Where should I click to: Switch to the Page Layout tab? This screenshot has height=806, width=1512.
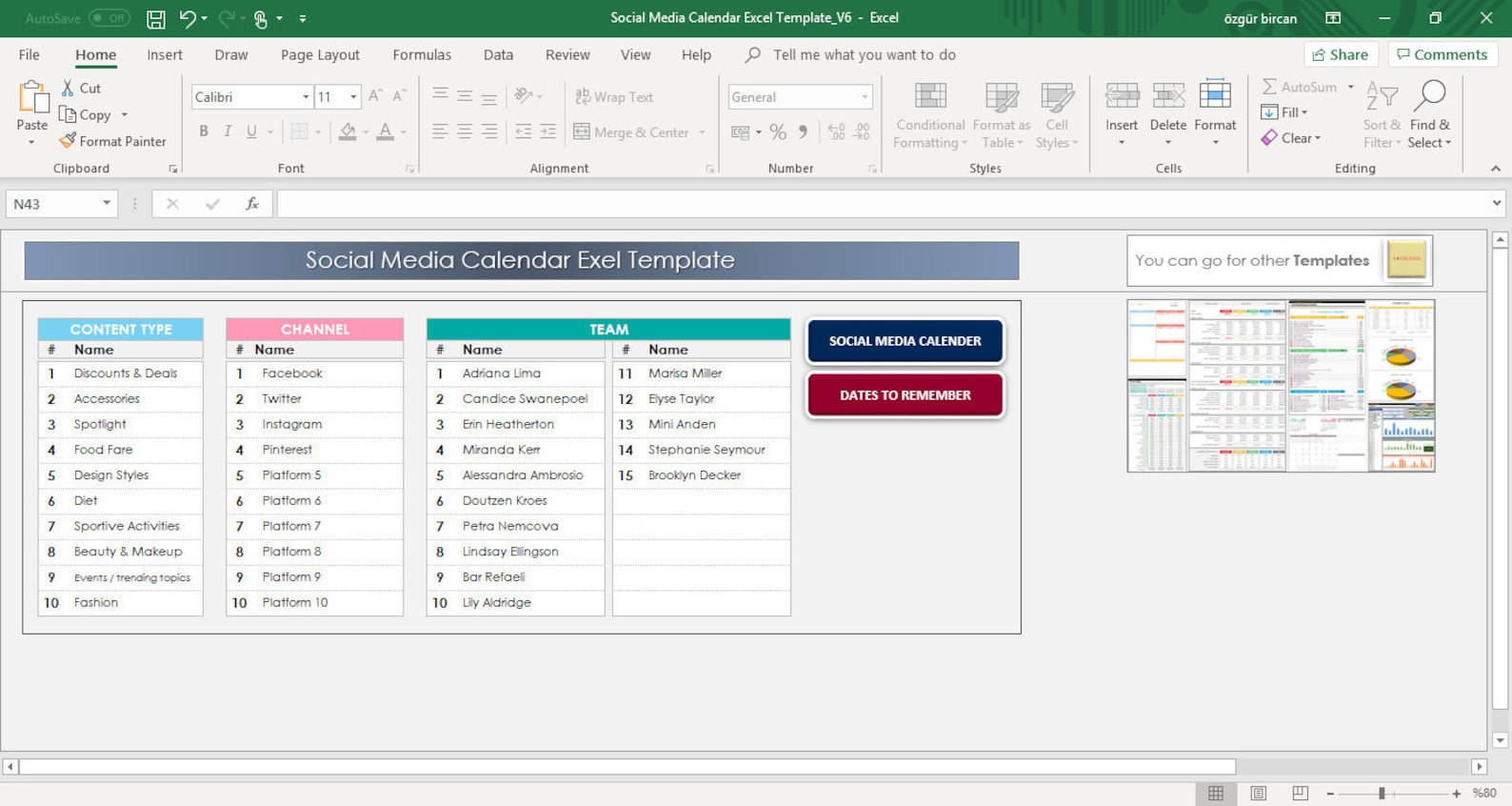320,55
